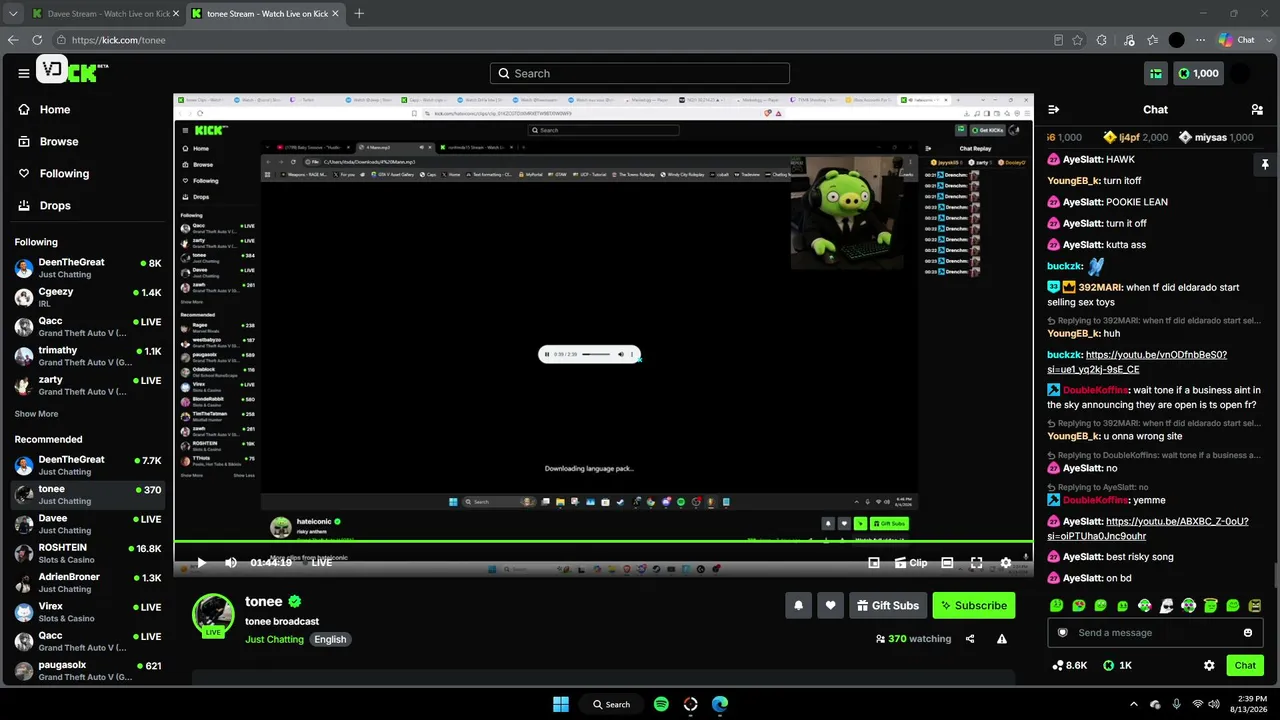Open the Kick sidebar hamburger menu
Screen dimensions: 1280x720
24,73
